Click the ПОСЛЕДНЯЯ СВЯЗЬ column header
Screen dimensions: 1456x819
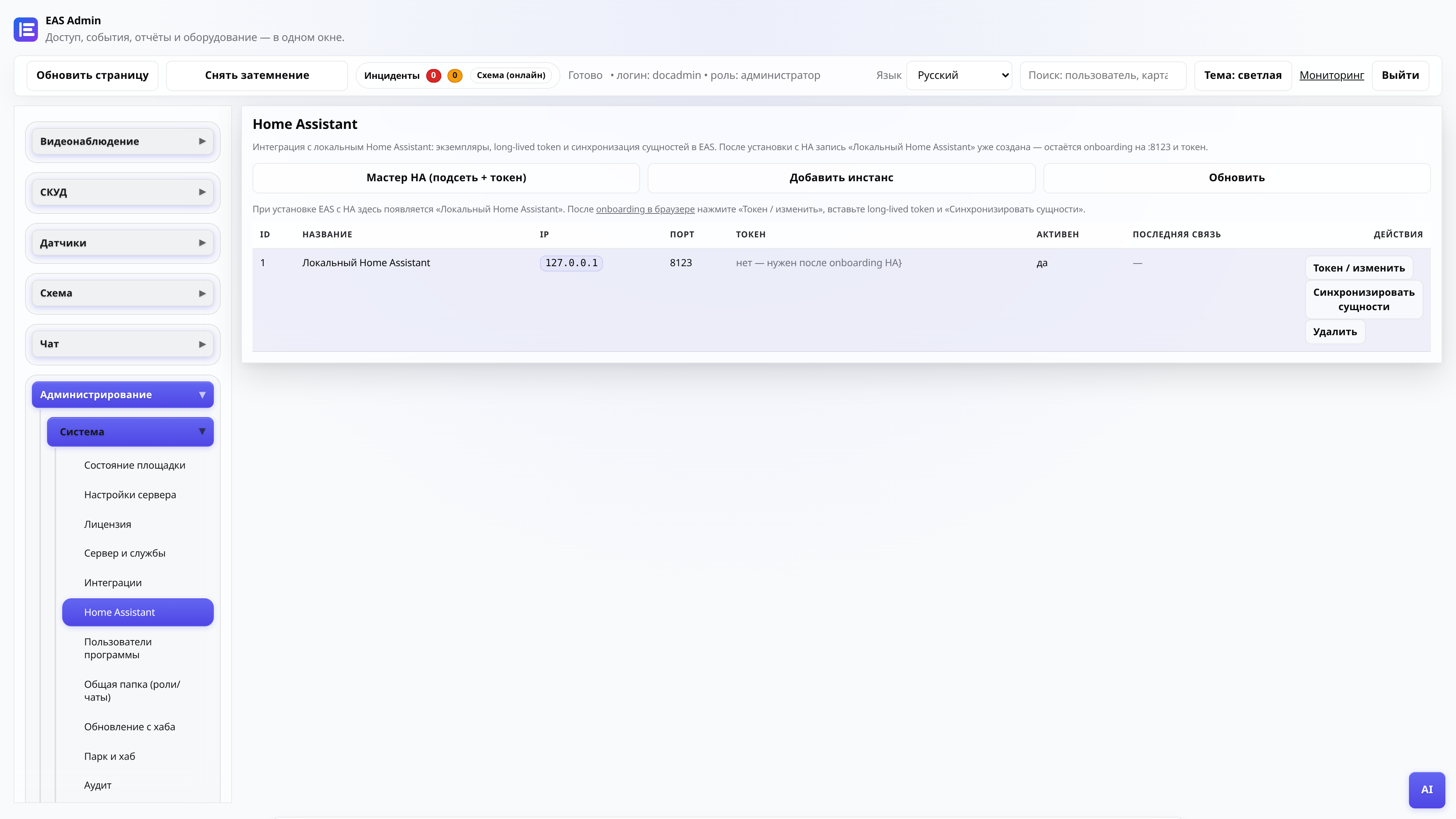[x=1176, y=235]
